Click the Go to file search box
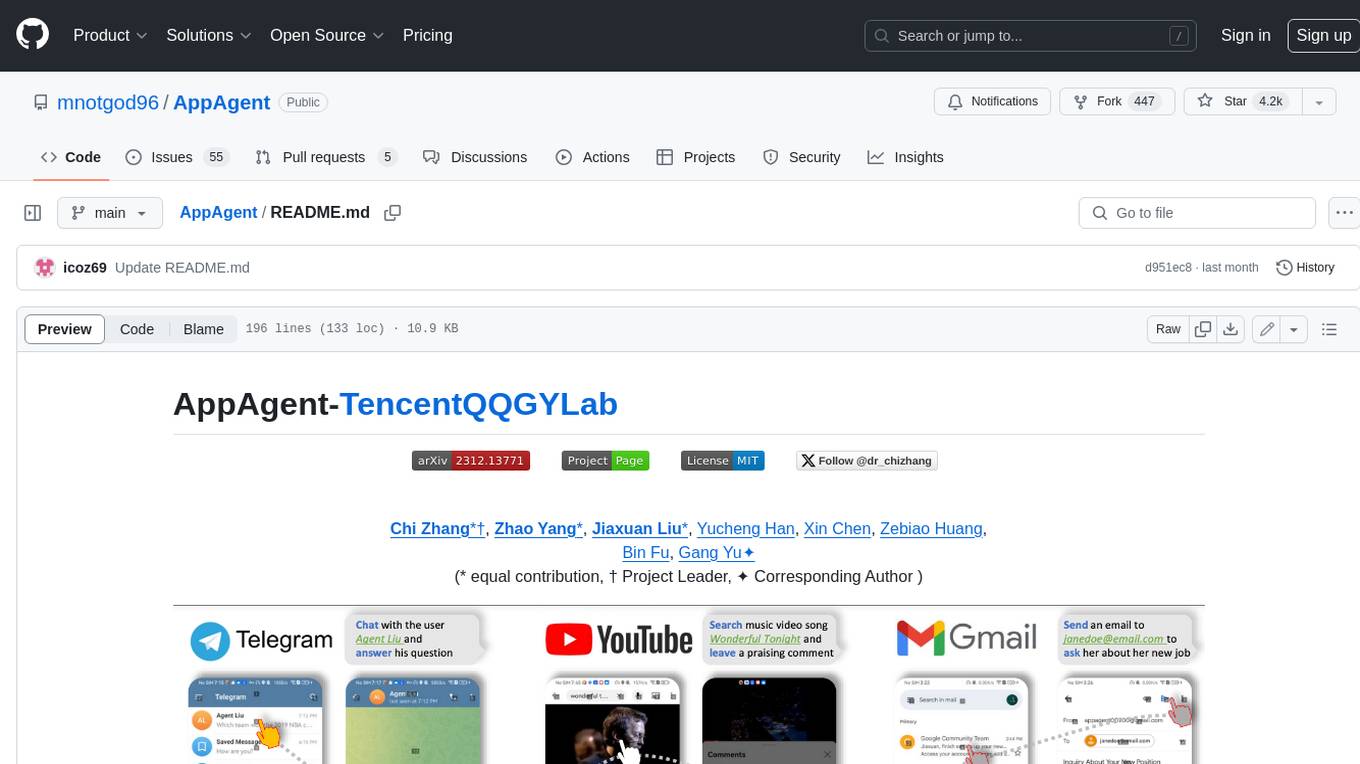The height and width of the screenshot is (764, 1360). [x=1197, y=213]
